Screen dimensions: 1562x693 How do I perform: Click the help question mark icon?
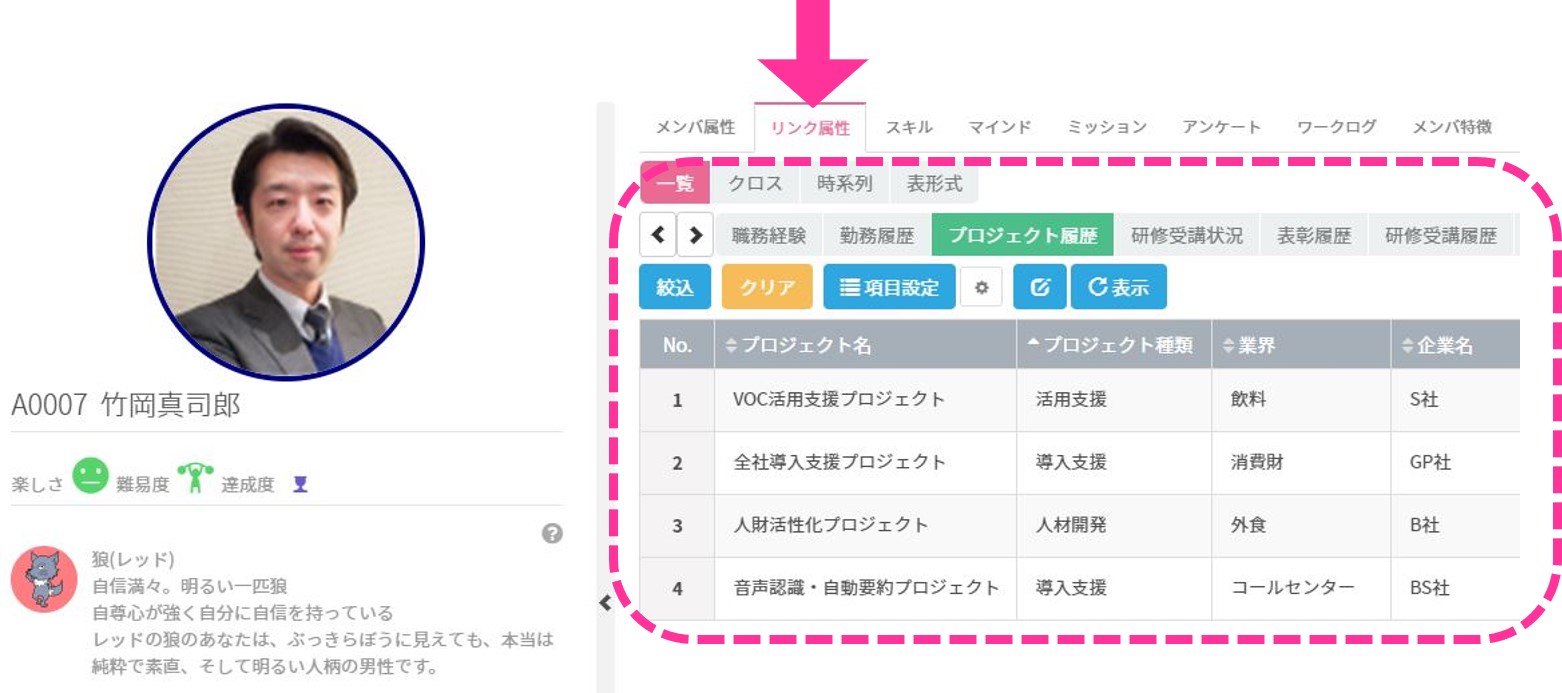pyautogui.click(x=549, y=535)
